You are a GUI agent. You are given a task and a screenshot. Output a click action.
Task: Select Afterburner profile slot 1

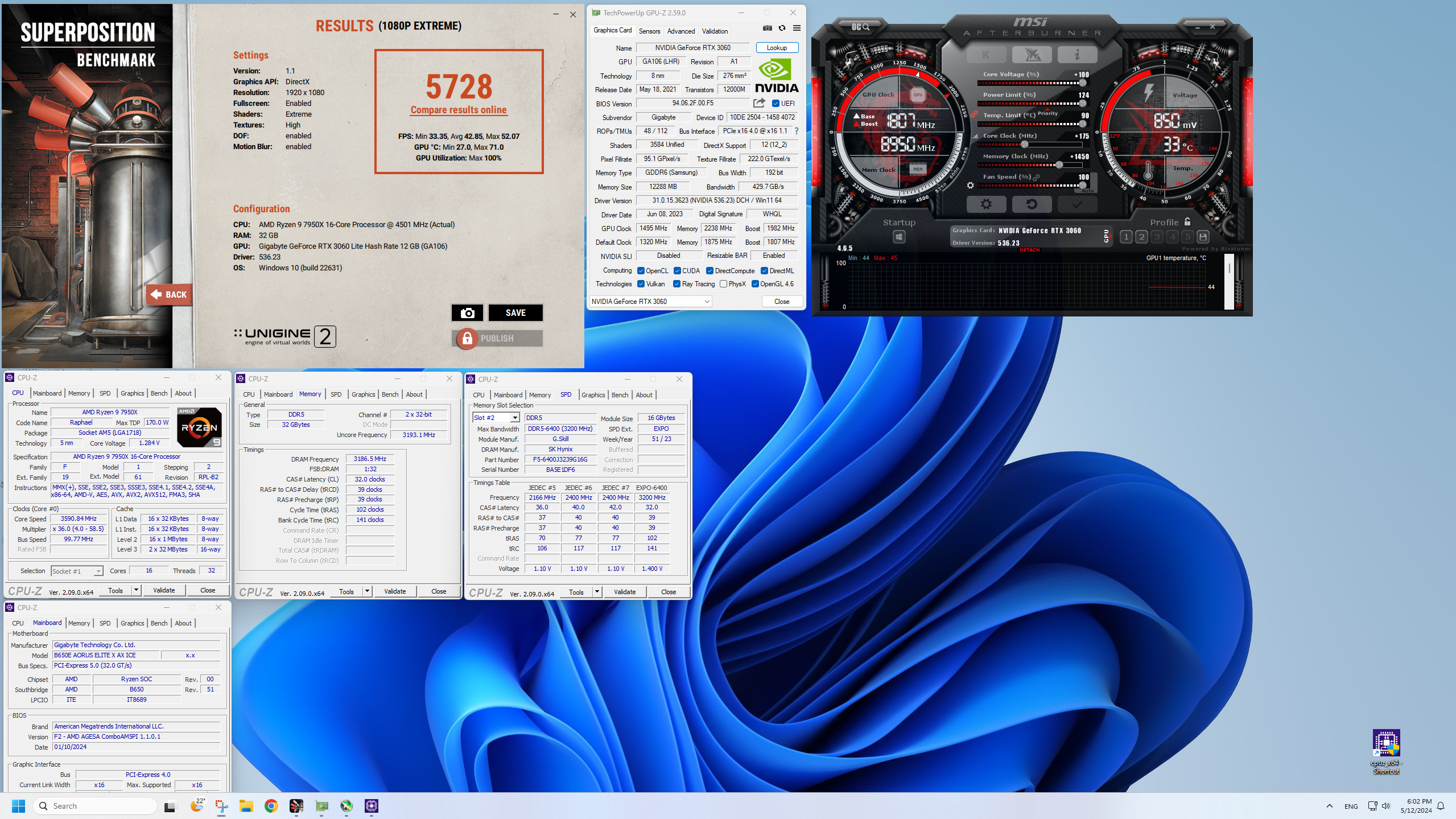point(1126,237)
